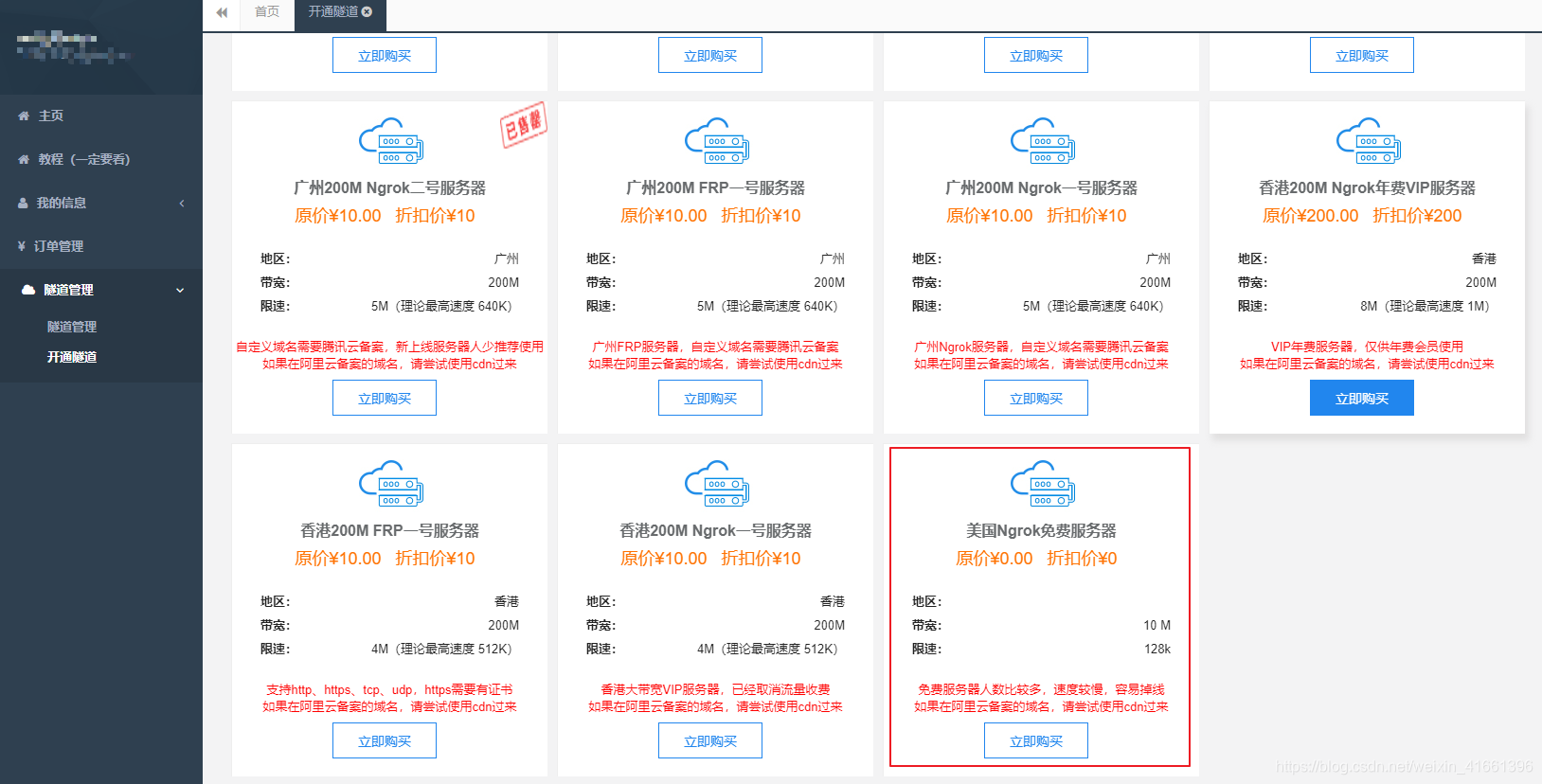Image resolution: width=1542 pixels, height=784 pixels.
Task: Click the double-arrow tab scroll-left icon
Action: pos(222,12)
